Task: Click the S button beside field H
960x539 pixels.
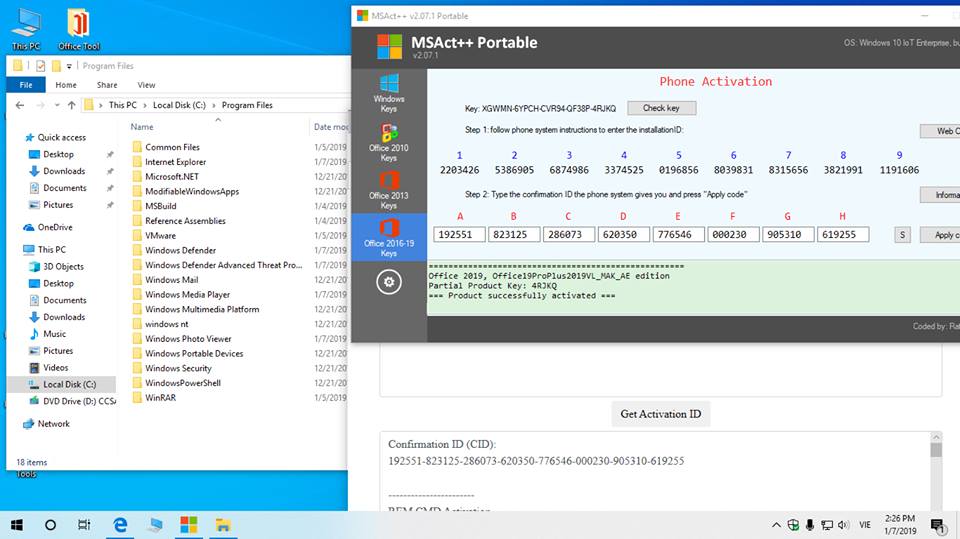Action: (902, 235)
